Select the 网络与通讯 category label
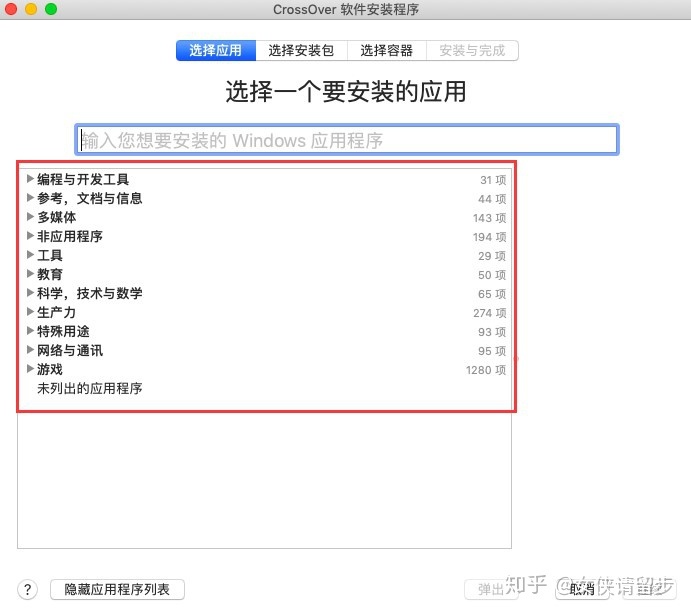 (x=70, y=350)
